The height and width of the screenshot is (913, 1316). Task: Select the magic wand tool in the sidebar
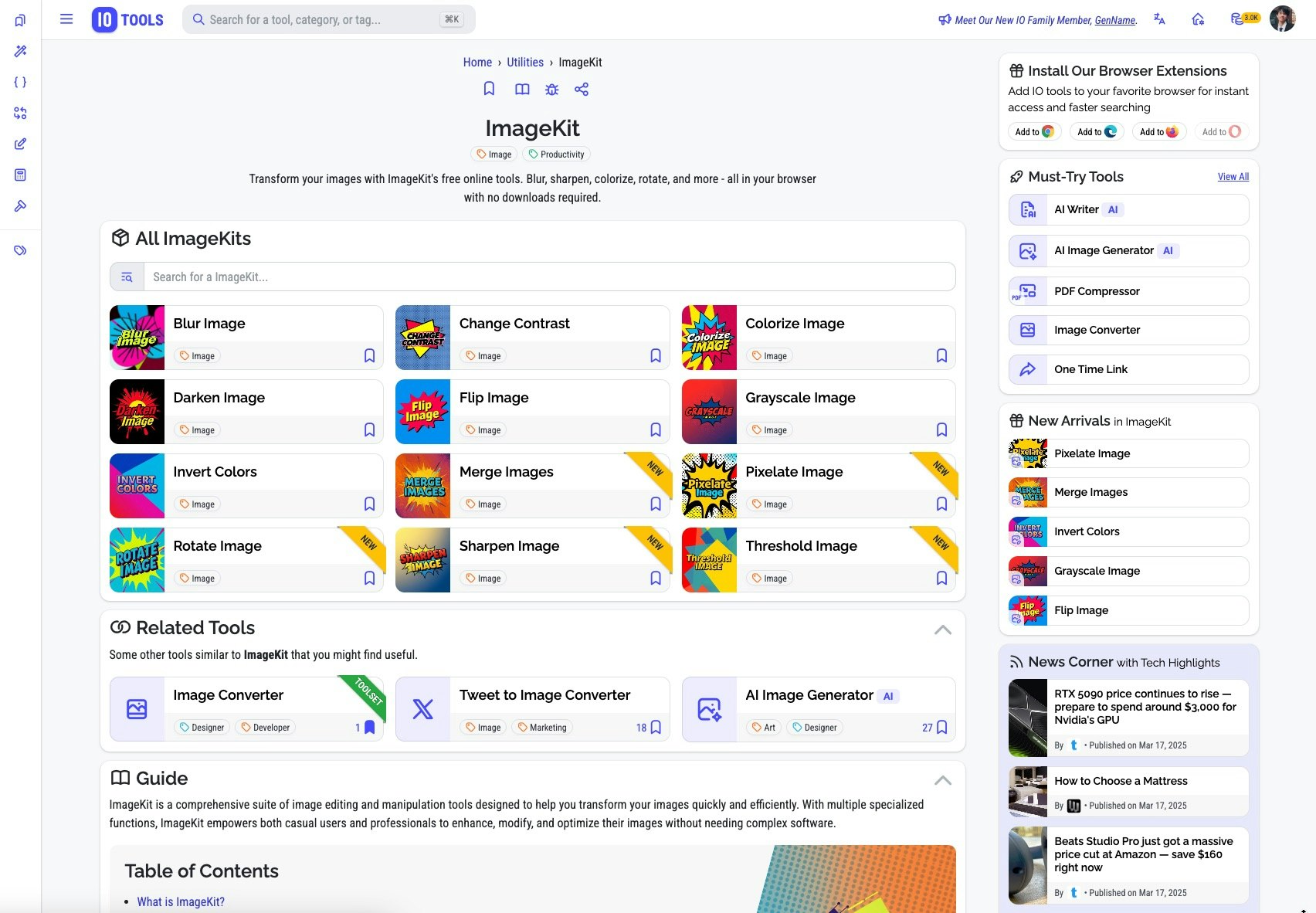coord(20,51)
